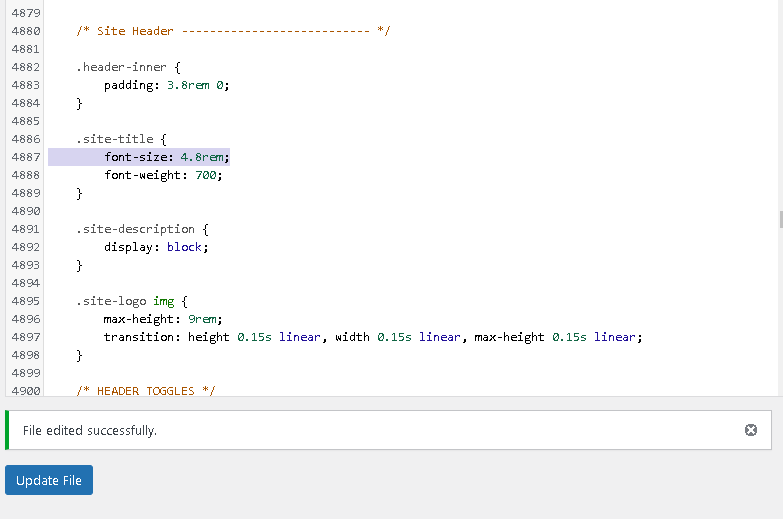Click the 'padding: 3.8rem 0;' declaration
Viewport: 783px width, 519px height.
tap(167, 85)
